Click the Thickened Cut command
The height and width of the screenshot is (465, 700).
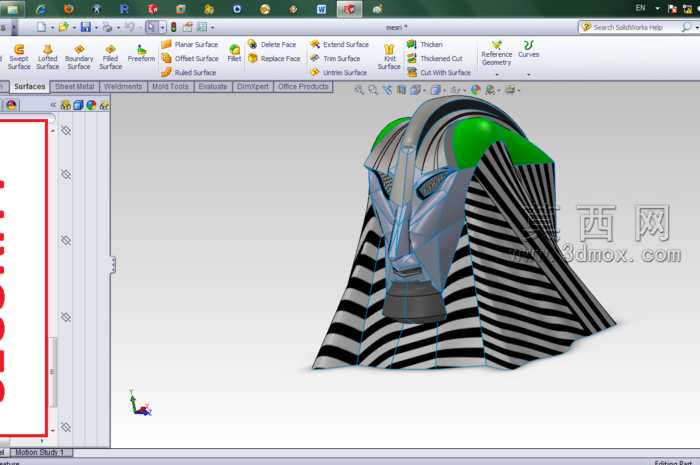point(435,58)
